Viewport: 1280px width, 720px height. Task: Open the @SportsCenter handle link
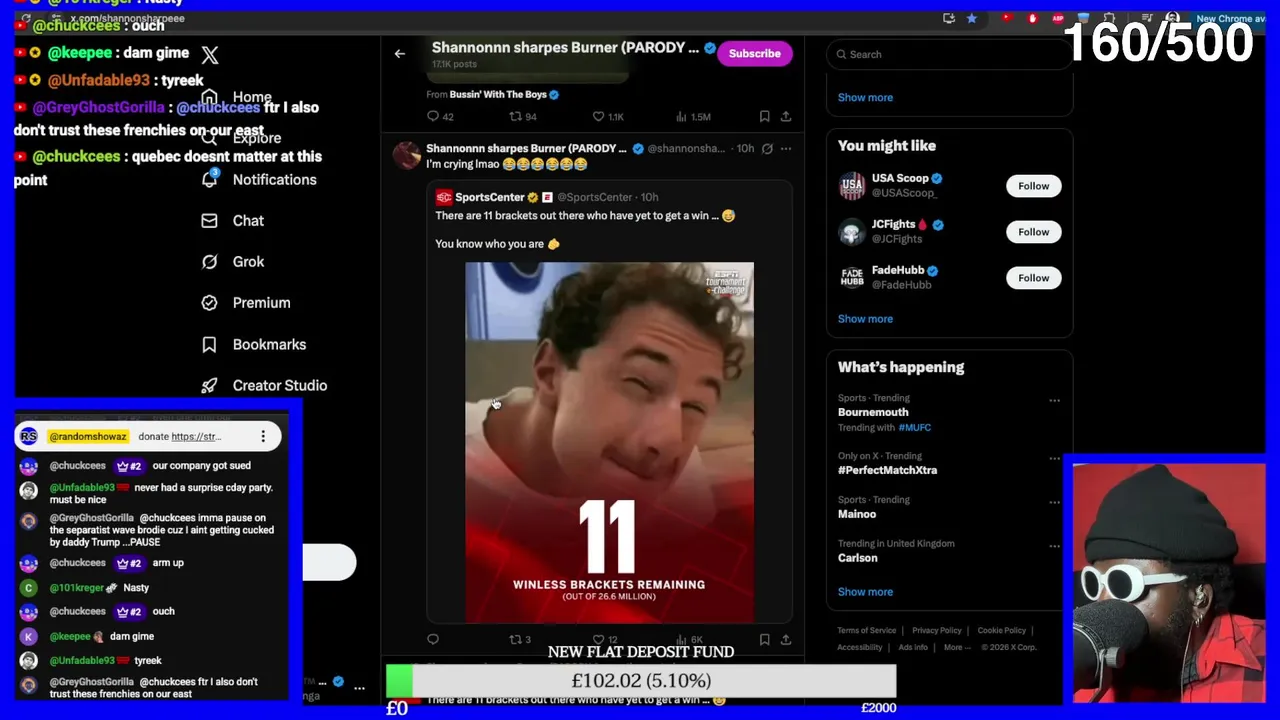tap(594, 197)
